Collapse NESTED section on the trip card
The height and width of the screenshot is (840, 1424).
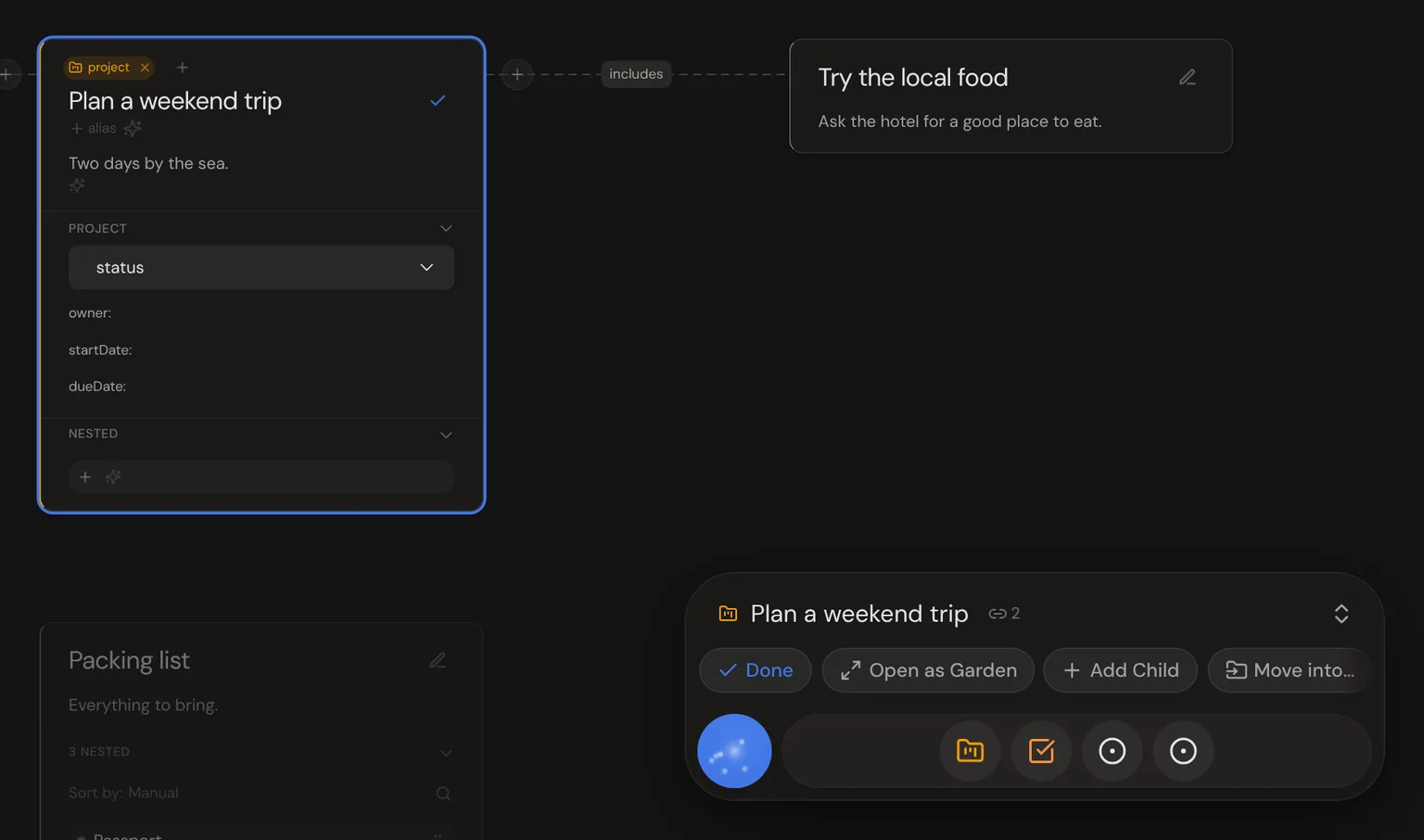click(x=446, y=435)
